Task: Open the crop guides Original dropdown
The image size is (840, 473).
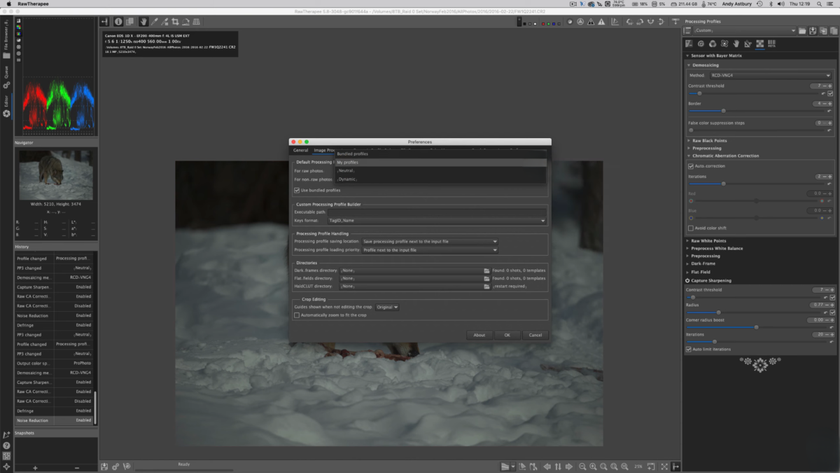Action: (387, 307)
